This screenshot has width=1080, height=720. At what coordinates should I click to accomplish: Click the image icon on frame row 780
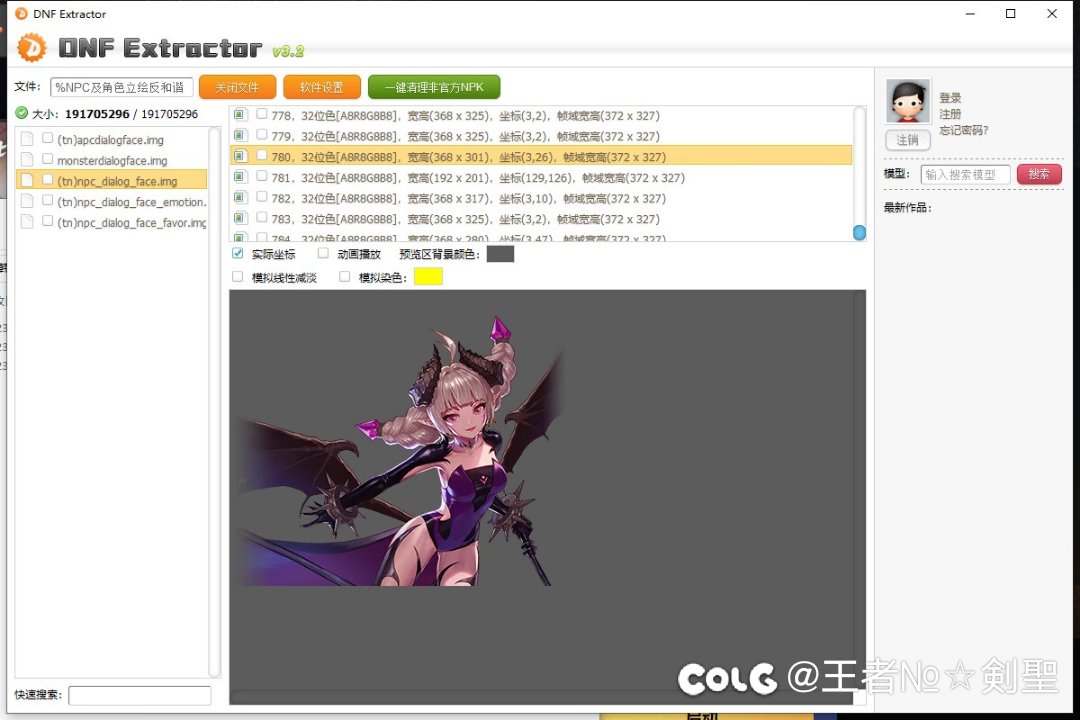click(239, 156)
